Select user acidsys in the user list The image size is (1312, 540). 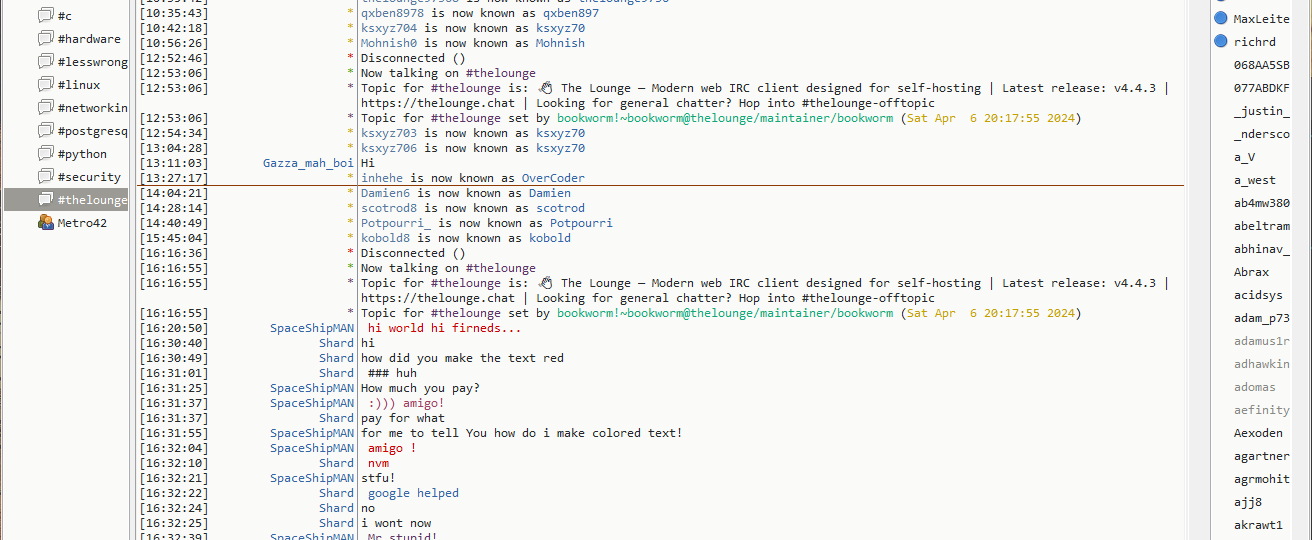(1258, 295)
